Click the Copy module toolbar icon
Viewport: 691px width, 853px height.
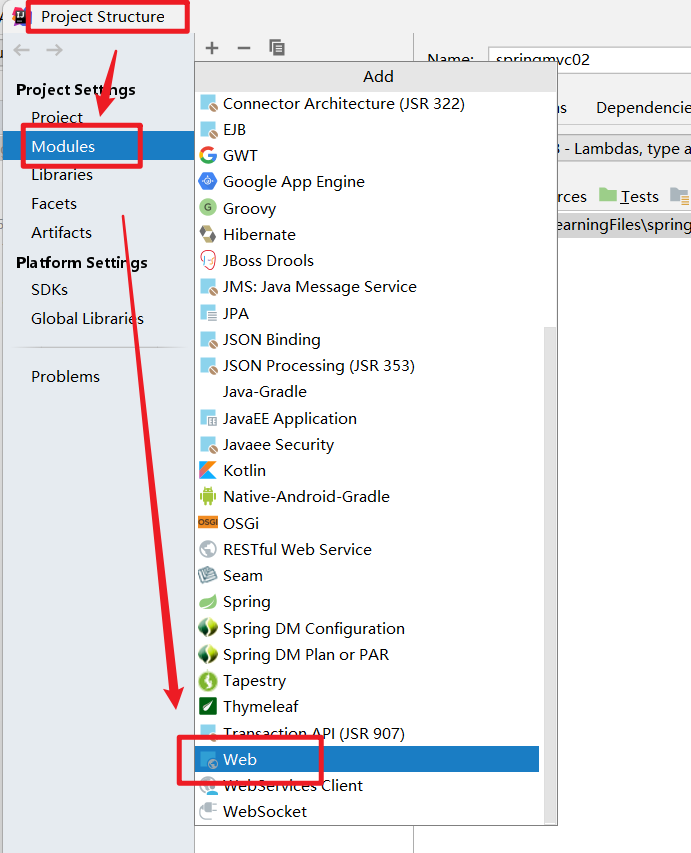tap(276, 48)
